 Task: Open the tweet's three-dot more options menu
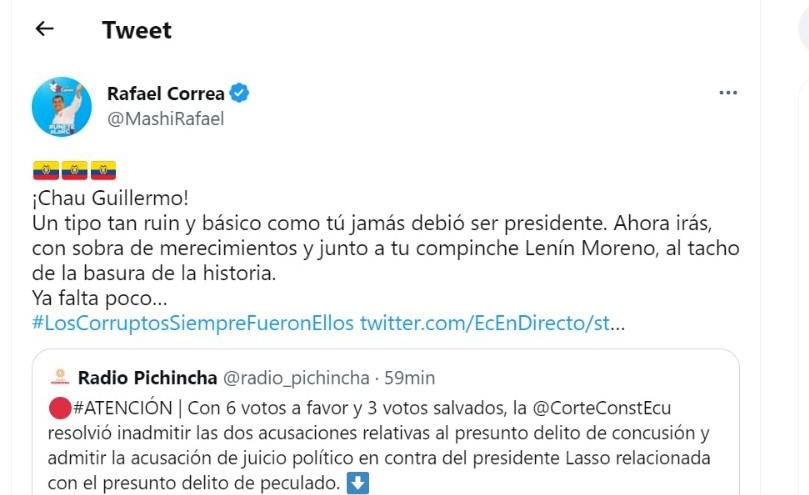point(728,94)
